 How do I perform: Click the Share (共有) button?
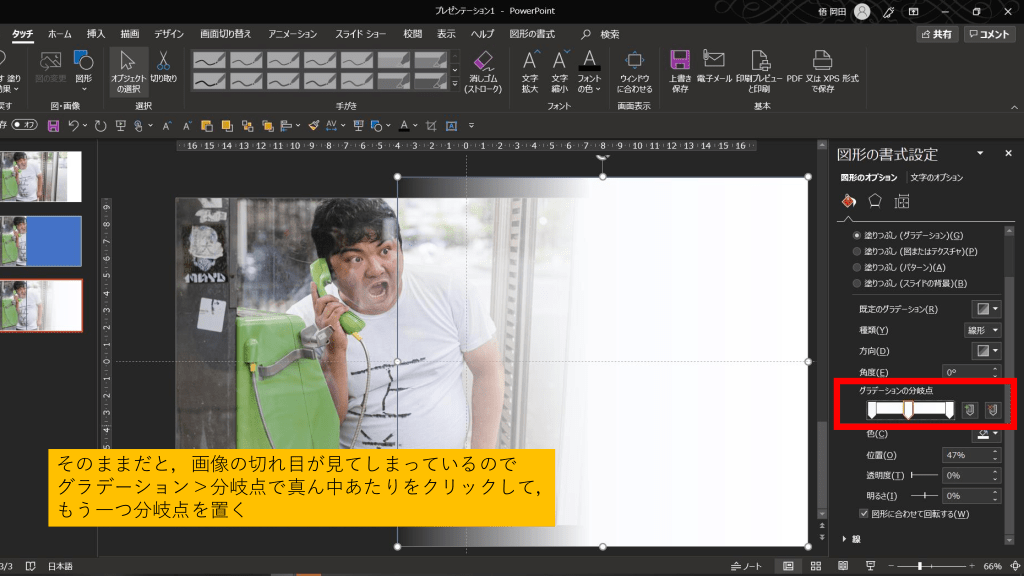point(936,34)
